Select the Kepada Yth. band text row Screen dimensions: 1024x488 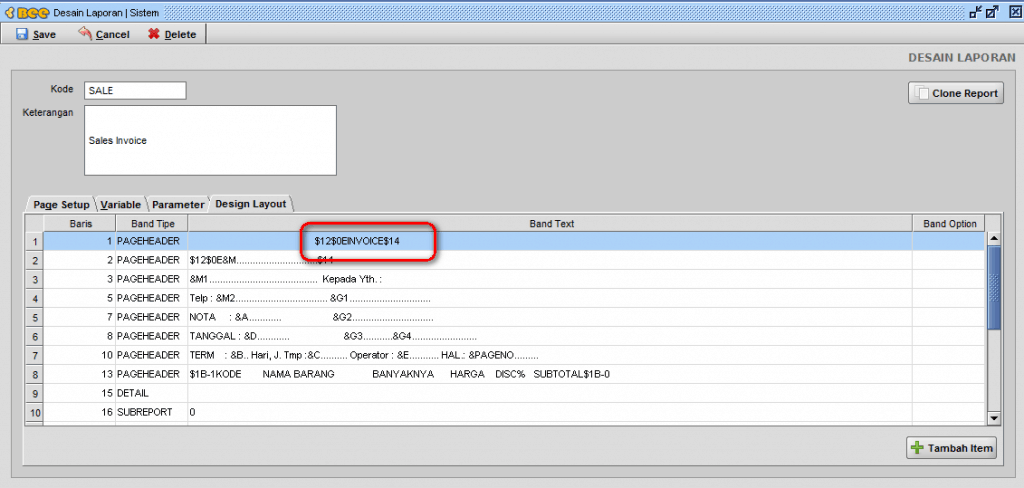tap(550, 279)
